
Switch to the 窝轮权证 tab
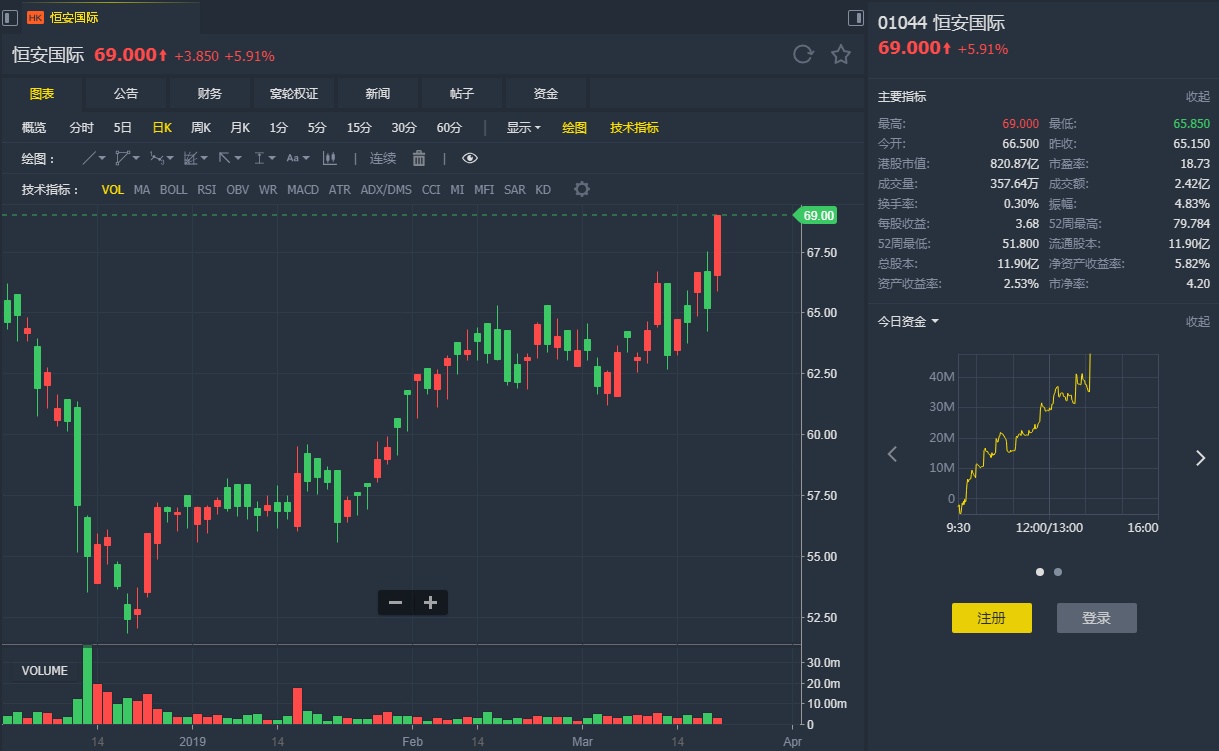point(294,93)
